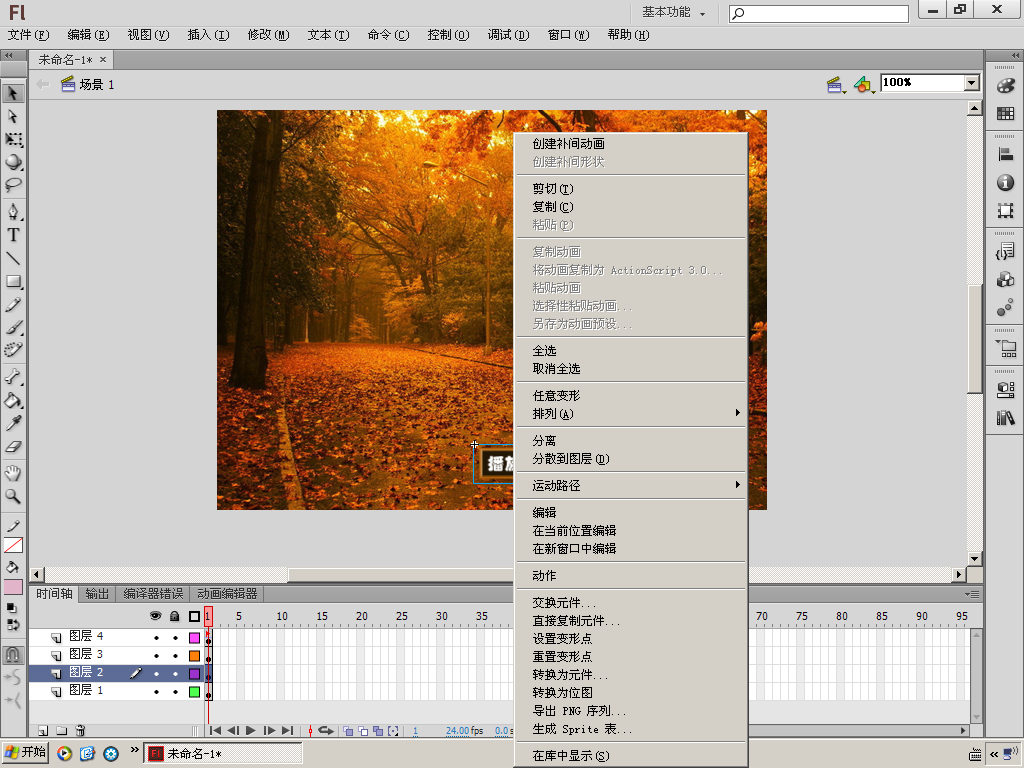Viewport: 1024px width, 768px height.
Task: Expand the right panel dock arrows
Action: point(1016,56)
